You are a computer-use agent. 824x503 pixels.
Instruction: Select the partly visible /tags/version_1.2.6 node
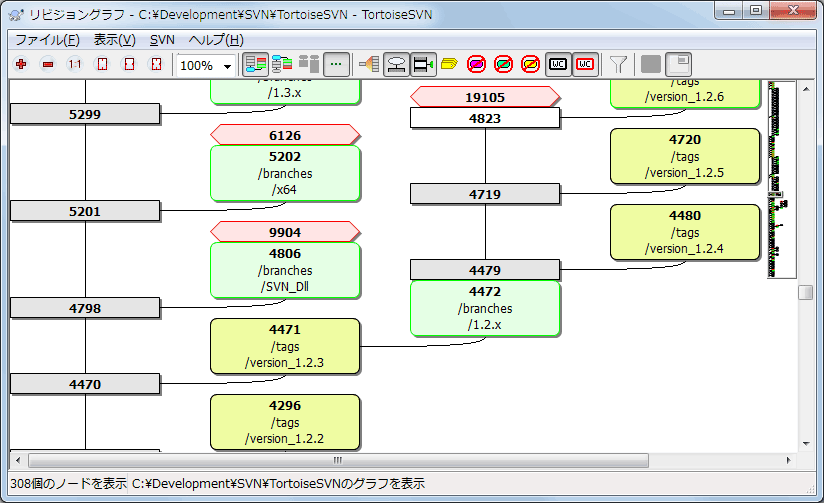685,94
